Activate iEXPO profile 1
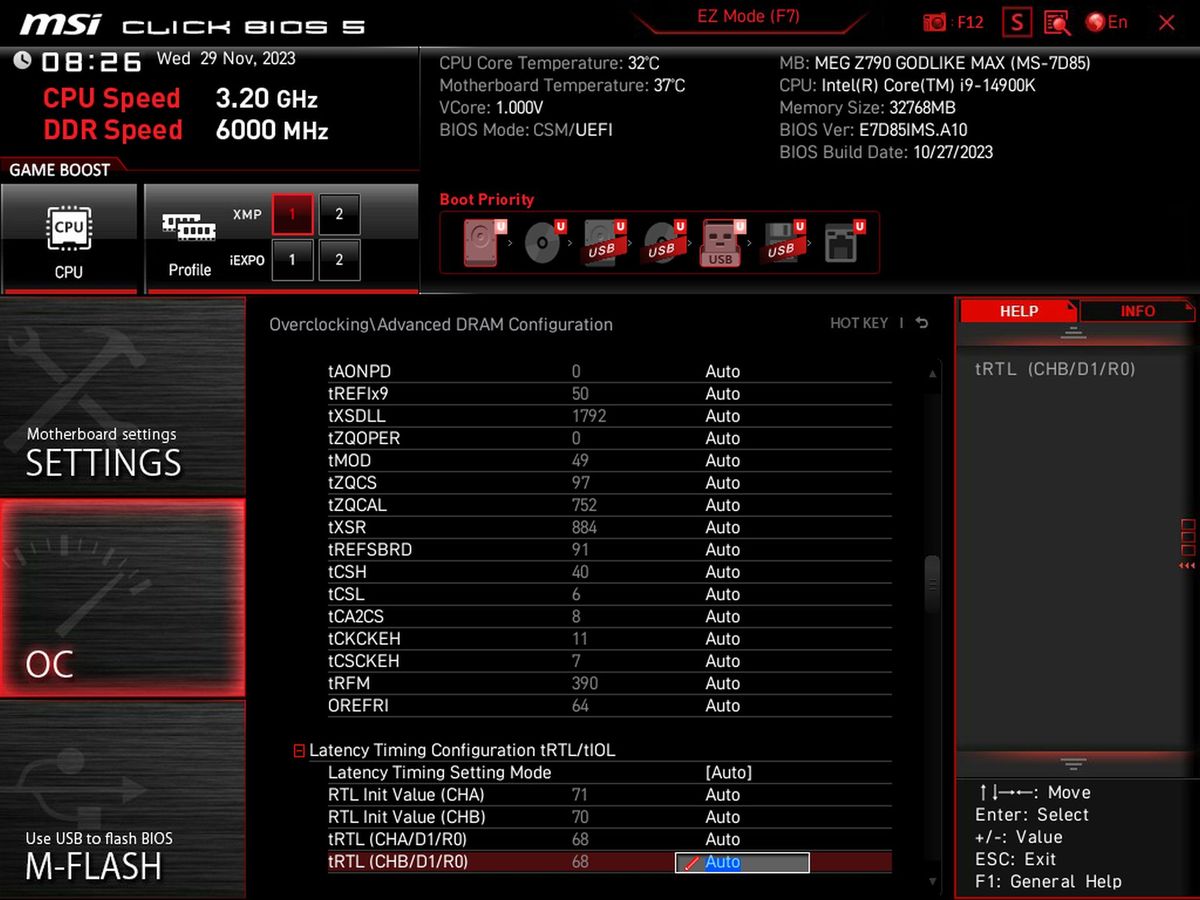1200x900 pixels. tap(292, 260)
